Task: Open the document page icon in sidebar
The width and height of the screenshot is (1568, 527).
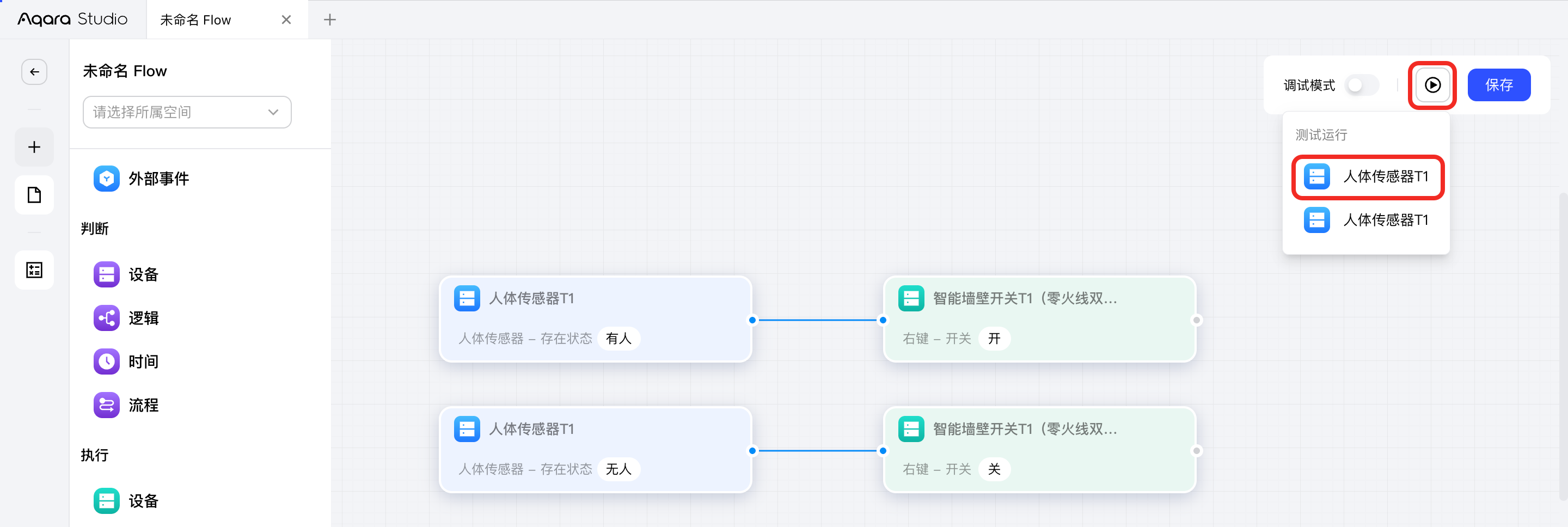Action: pyautogui.click(x=35, y=195)
